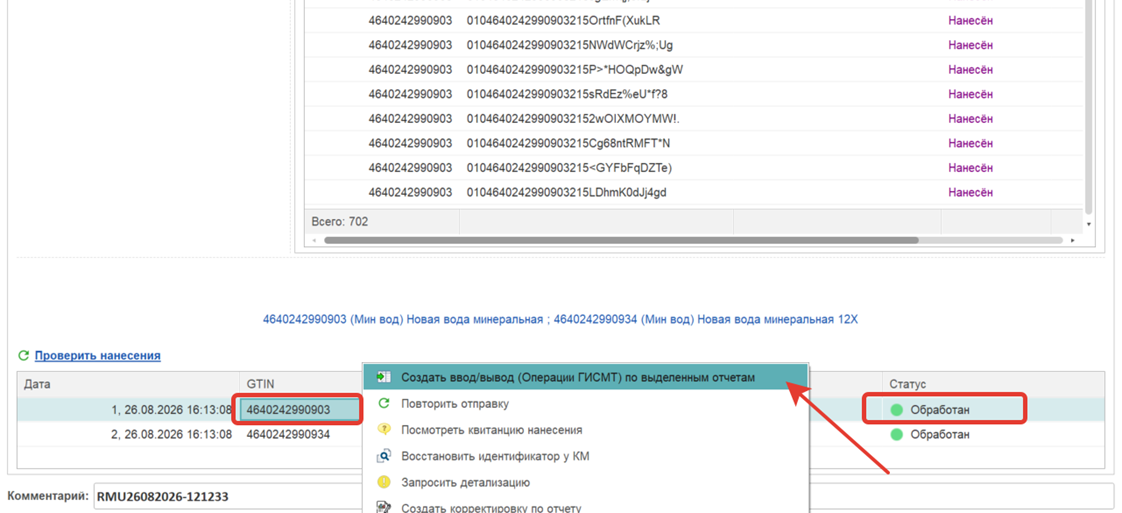Open the Проверить нанесения link
The image size is (1122, 513).
[97, 355]
